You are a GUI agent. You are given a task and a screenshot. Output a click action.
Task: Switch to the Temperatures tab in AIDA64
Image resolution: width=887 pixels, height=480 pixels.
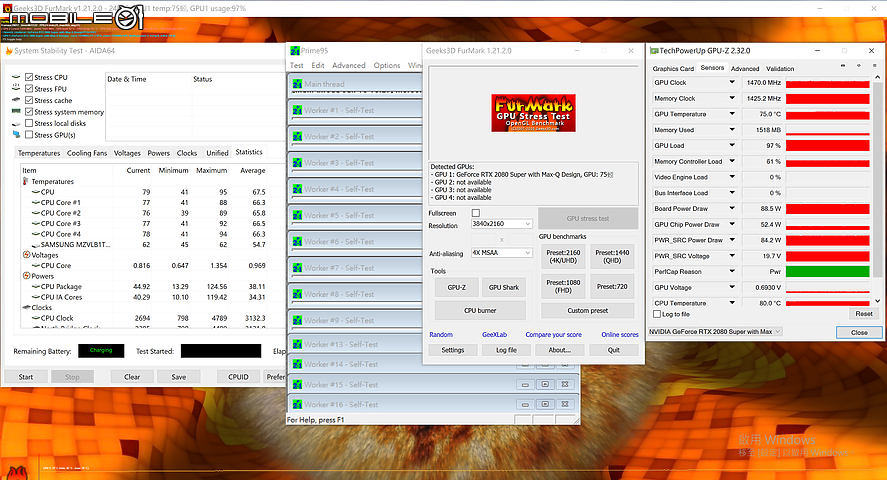38,153
